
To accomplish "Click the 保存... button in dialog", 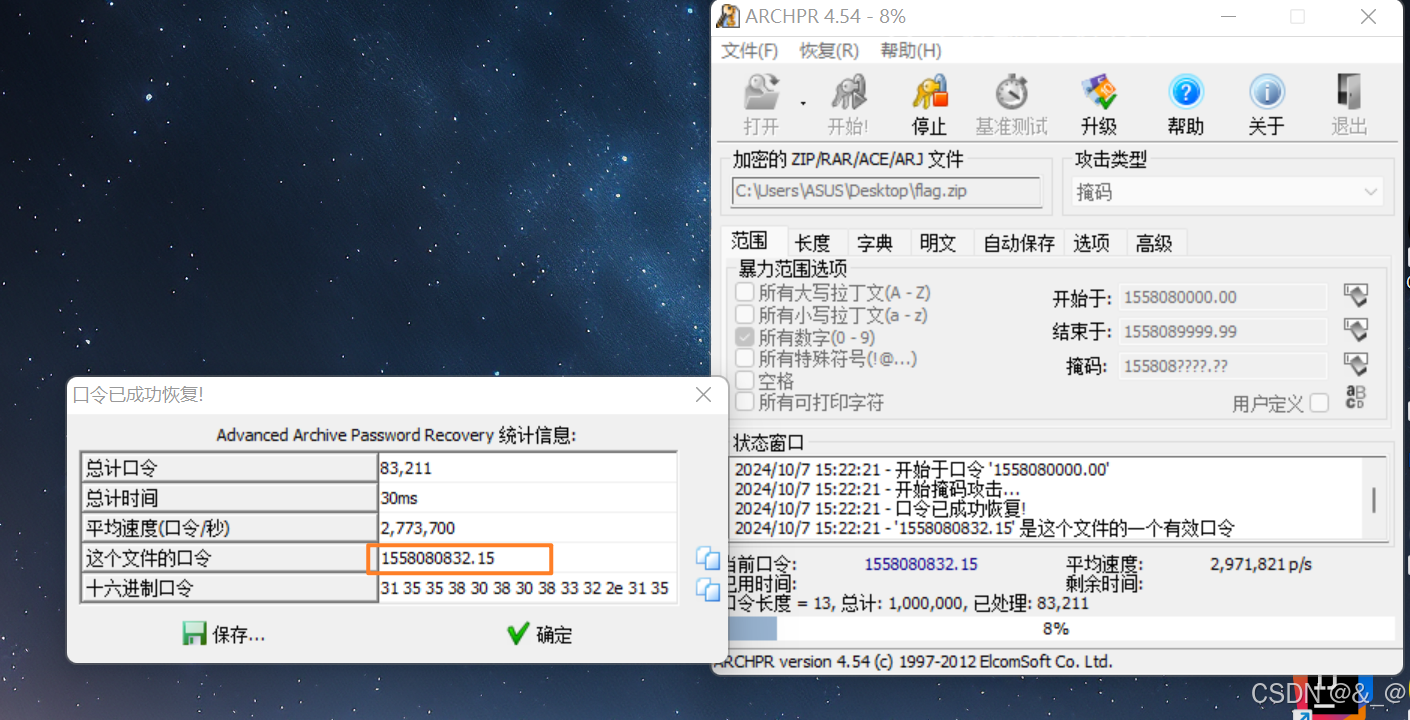I will pos(224,634).
